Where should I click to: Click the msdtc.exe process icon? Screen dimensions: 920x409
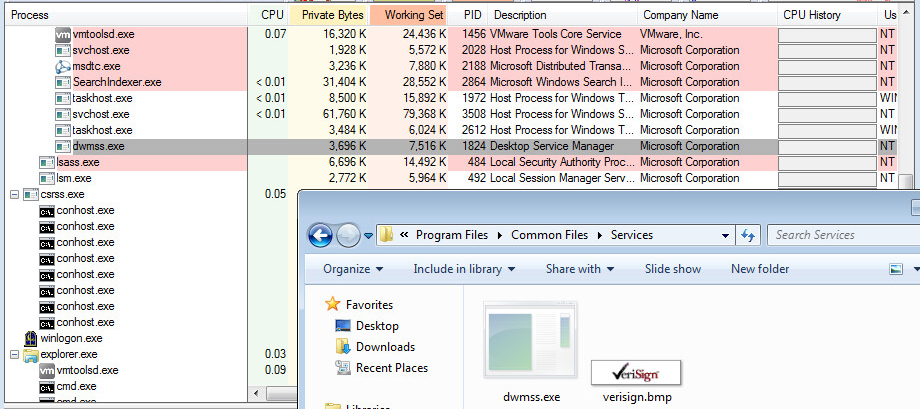pos(63,66)
